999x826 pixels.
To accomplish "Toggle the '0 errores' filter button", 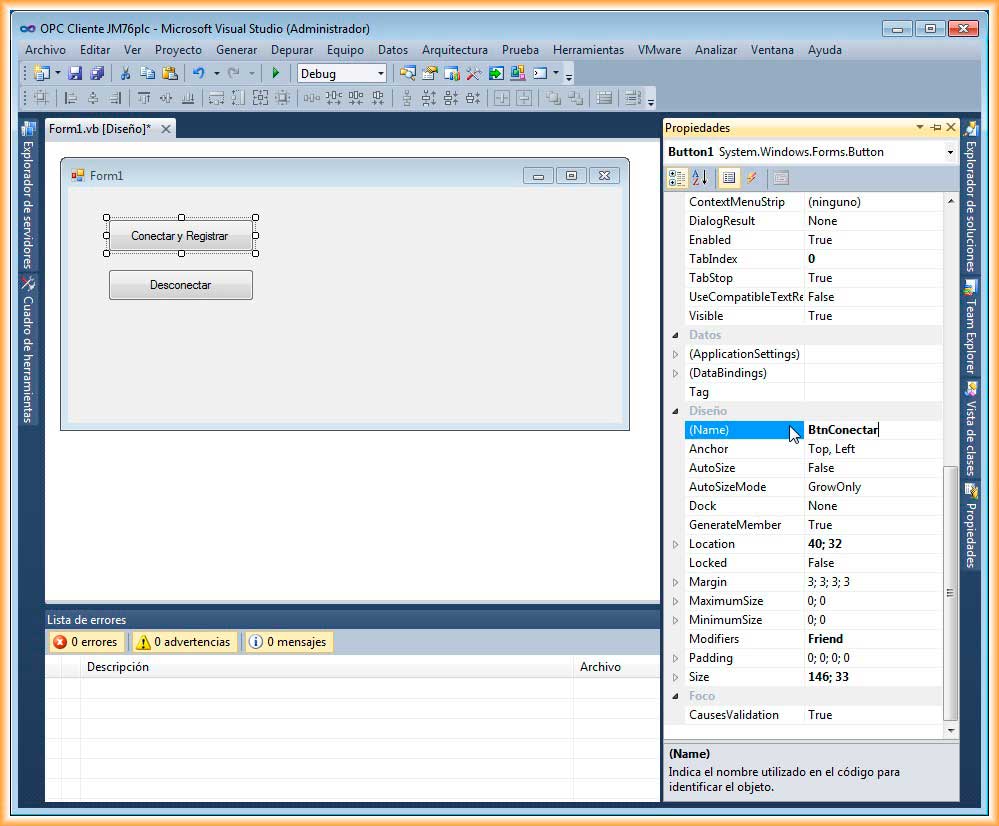I will (x=86, y=642).
